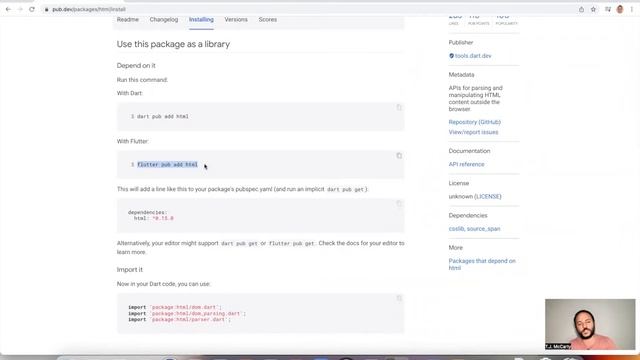Click the 'Depend on it' heading
The image size is (640, 360).
(136, 66)
